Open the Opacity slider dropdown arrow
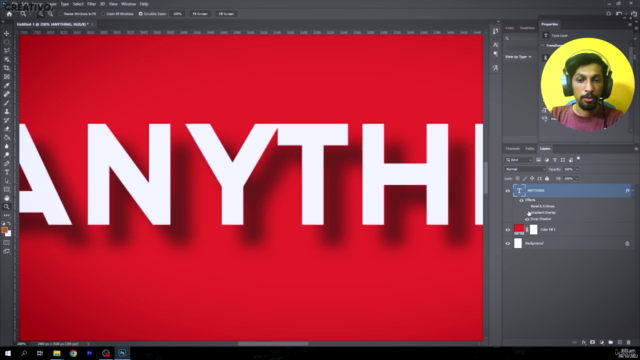The image size is (640, 360). tap(577, 169)
